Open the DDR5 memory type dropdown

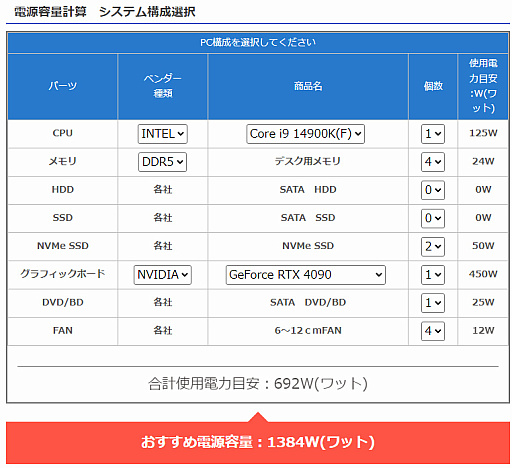pos(162,162)
